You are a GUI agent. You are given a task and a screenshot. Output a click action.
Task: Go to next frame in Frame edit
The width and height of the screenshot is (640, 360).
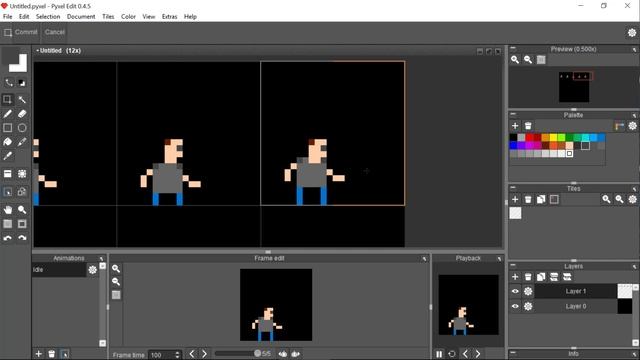[x=204, y=354]
